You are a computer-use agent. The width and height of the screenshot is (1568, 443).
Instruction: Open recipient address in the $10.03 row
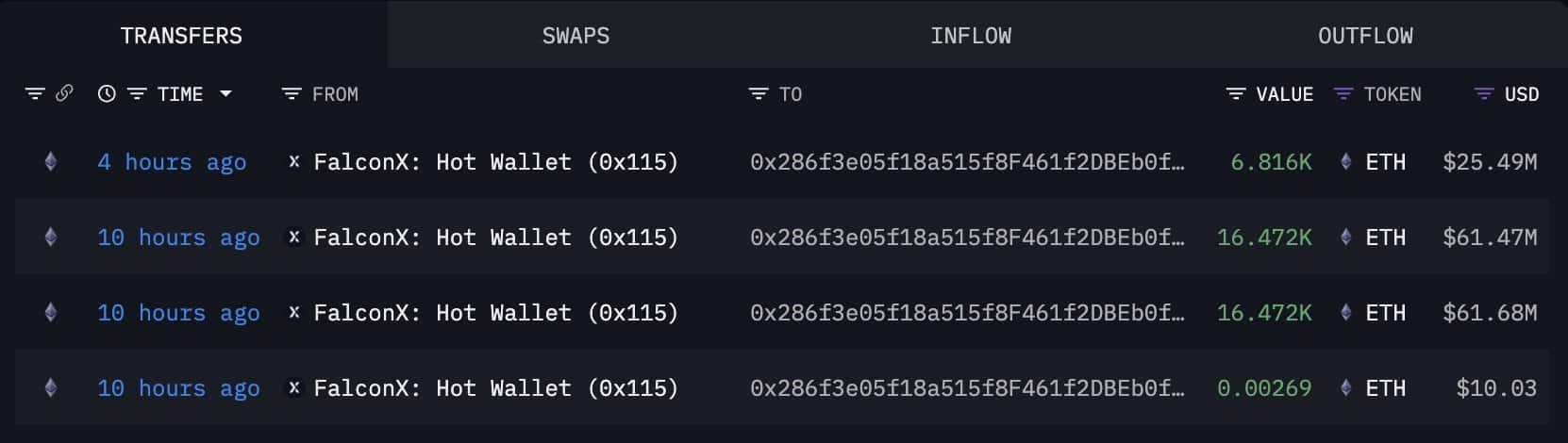coord(967,388)
